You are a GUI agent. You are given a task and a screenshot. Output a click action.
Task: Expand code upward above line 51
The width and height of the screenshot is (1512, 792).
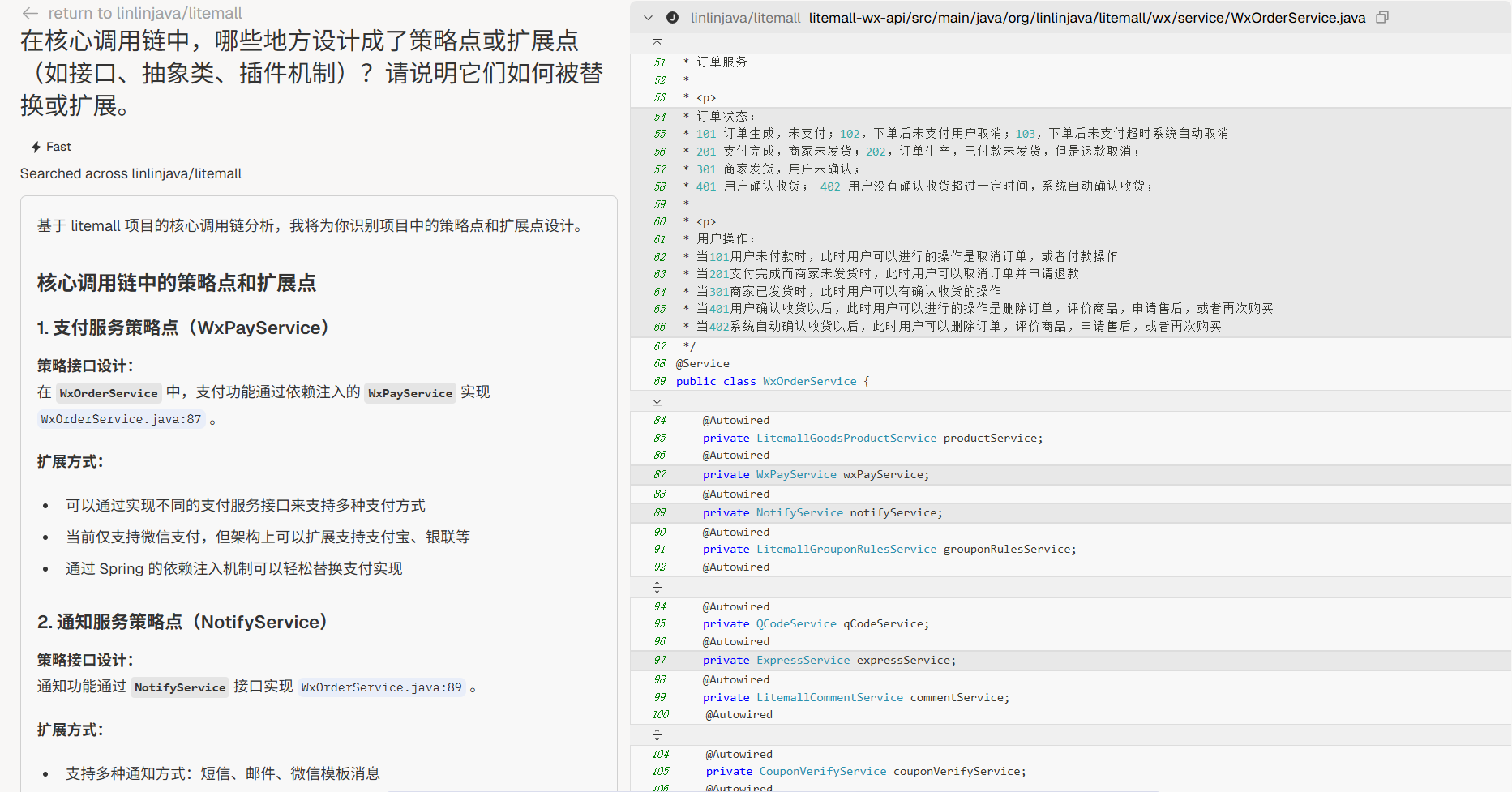[x=657, y=43]
